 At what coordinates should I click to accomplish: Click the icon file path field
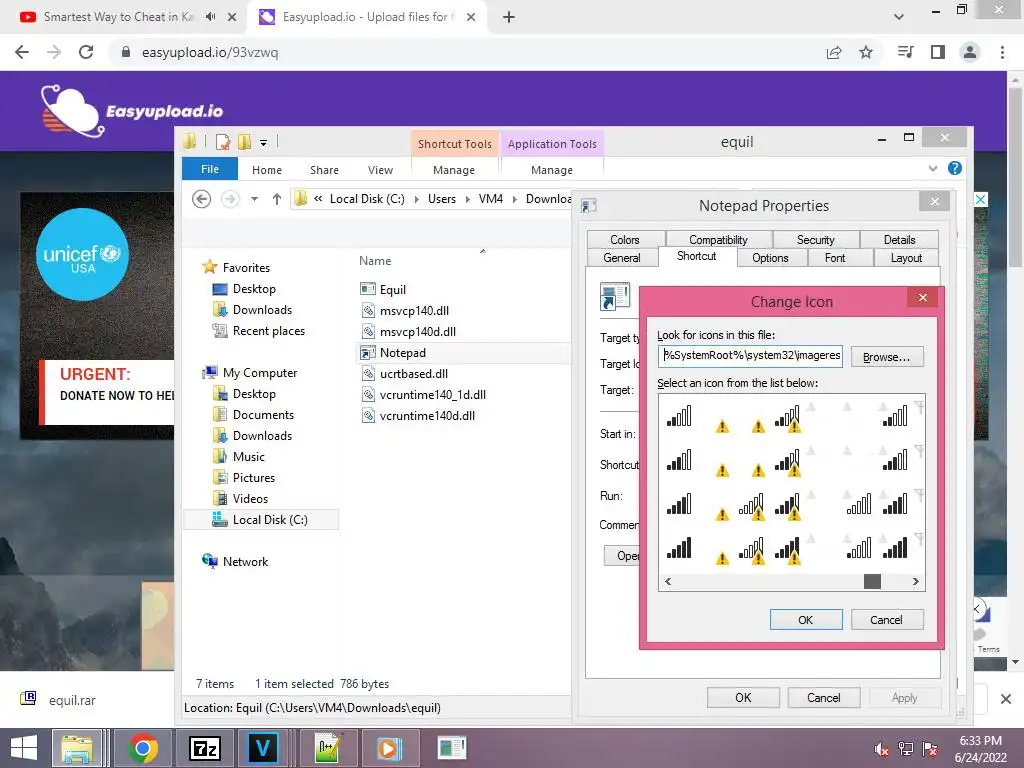[x=750, y=356]
